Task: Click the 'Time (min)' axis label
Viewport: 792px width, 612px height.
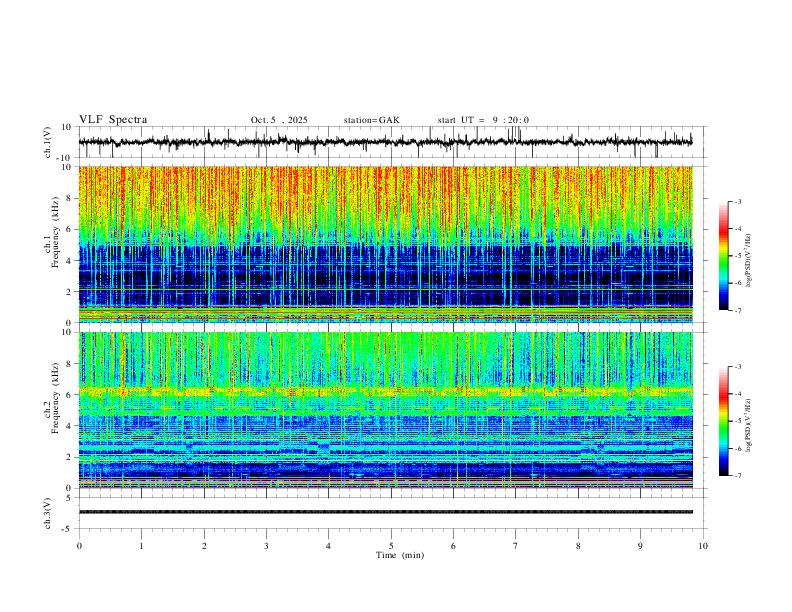Action: 400,555
